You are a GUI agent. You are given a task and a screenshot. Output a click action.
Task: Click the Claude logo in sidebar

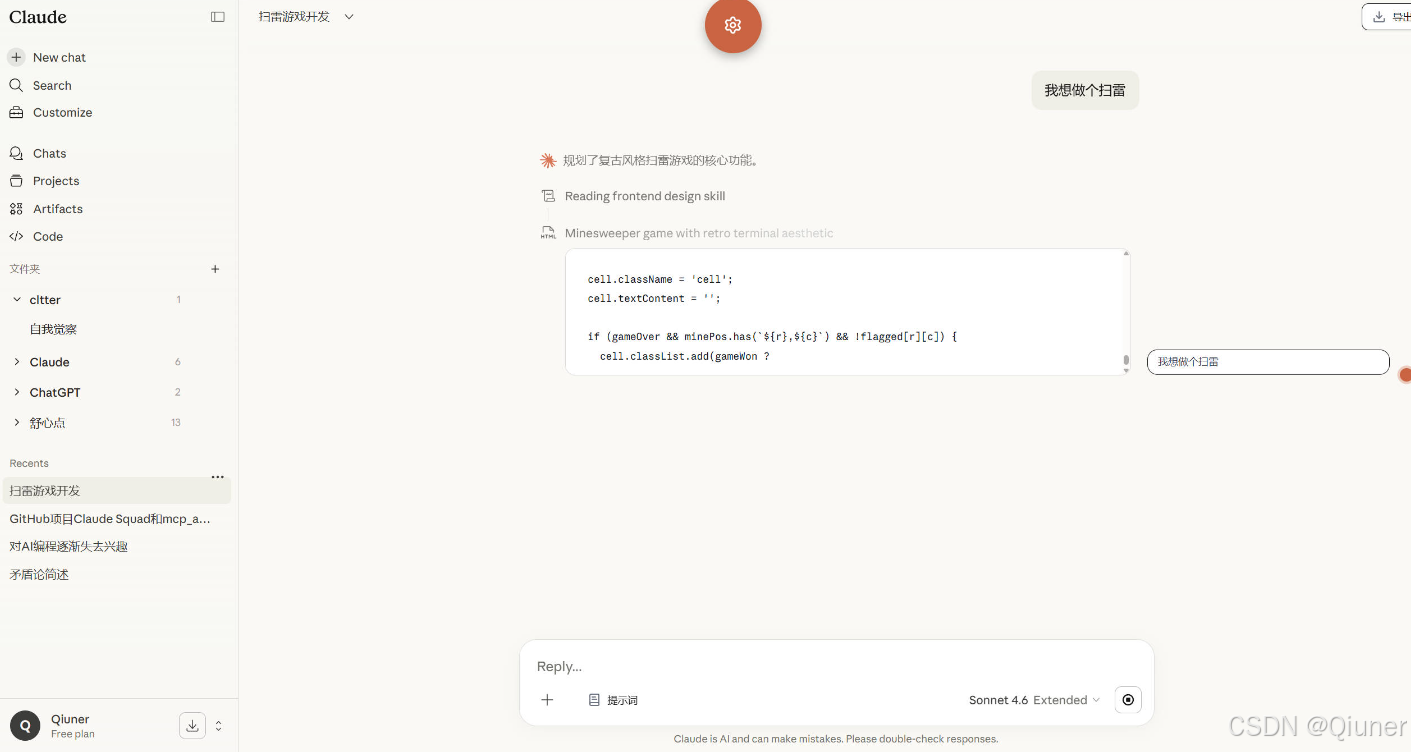pyautogui.click(x=38, y=17)
